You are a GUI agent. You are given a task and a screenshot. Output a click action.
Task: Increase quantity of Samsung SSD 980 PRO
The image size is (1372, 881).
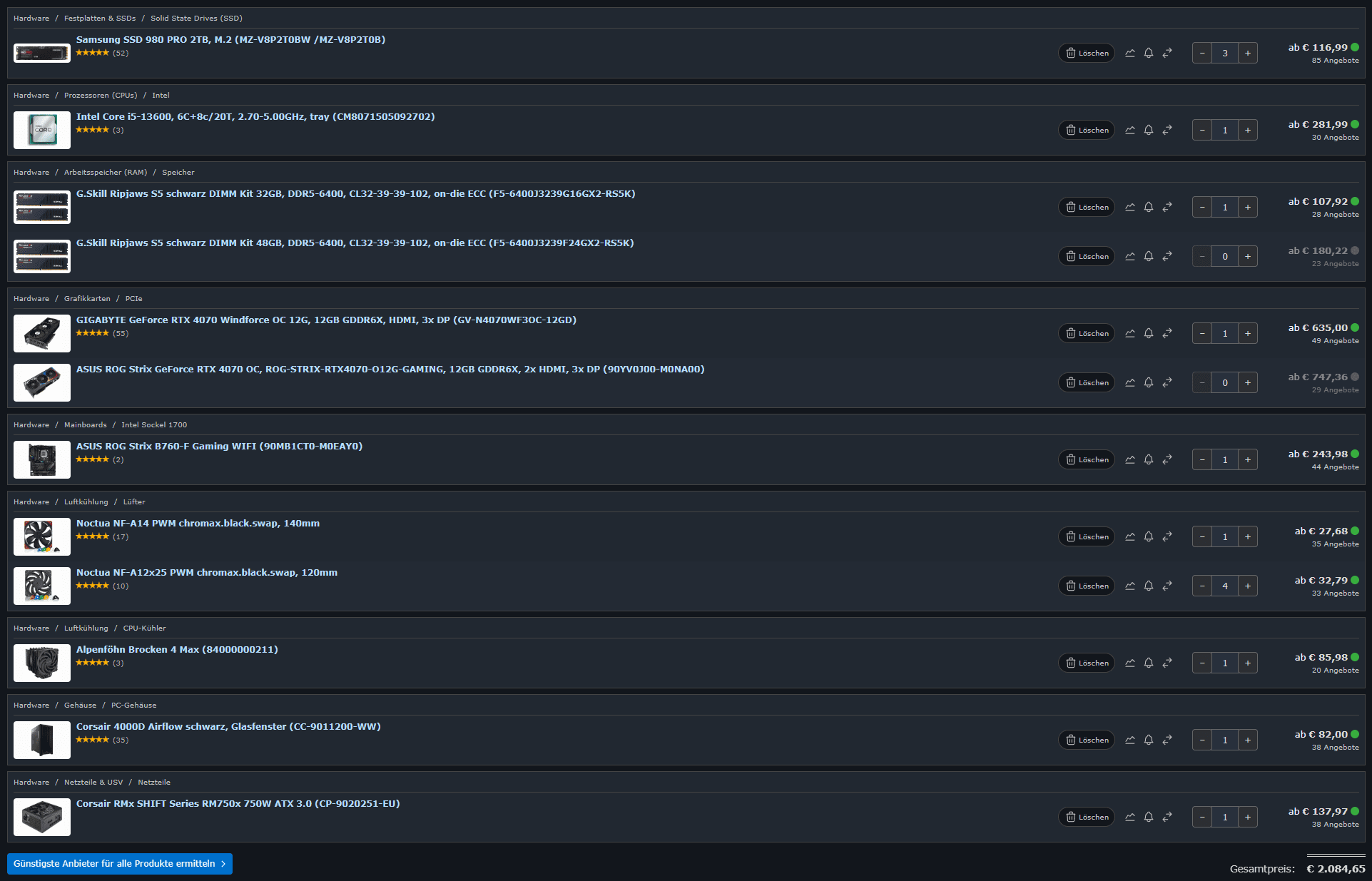(1248, 53)
